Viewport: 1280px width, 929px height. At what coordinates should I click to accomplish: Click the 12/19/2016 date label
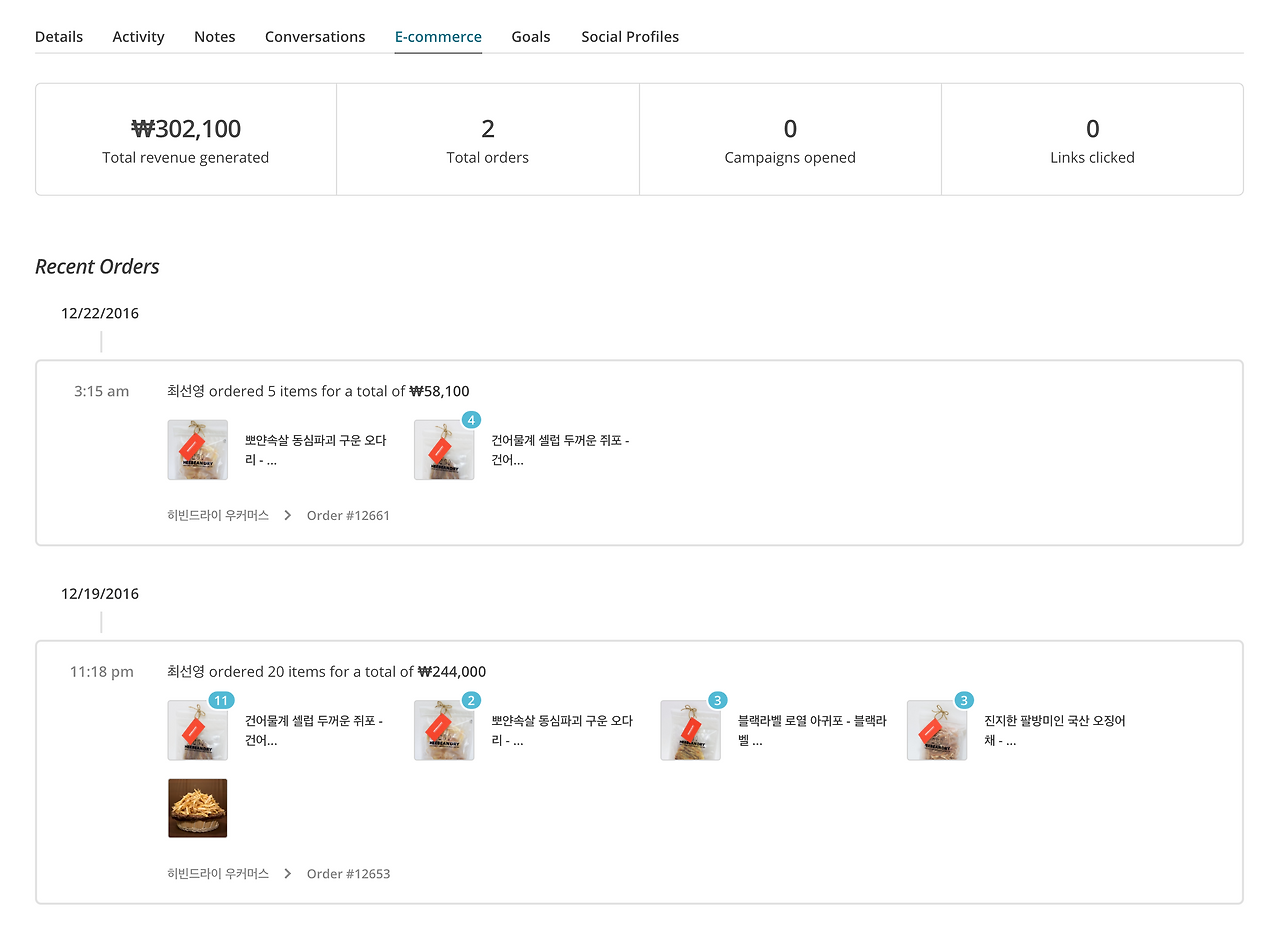(100, 594)
